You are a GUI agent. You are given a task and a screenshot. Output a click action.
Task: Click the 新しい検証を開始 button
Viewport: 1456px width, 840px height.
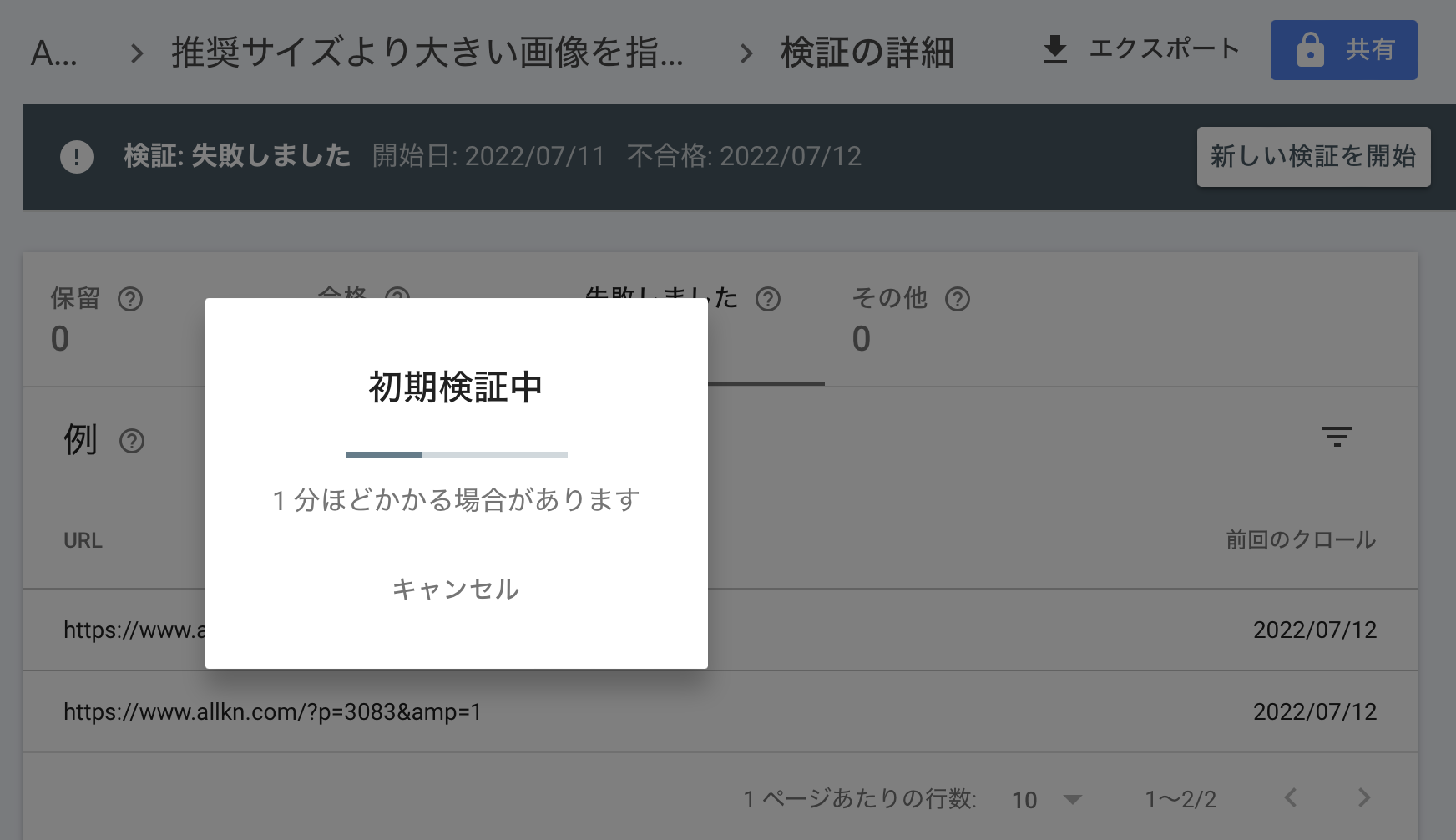1313,157
